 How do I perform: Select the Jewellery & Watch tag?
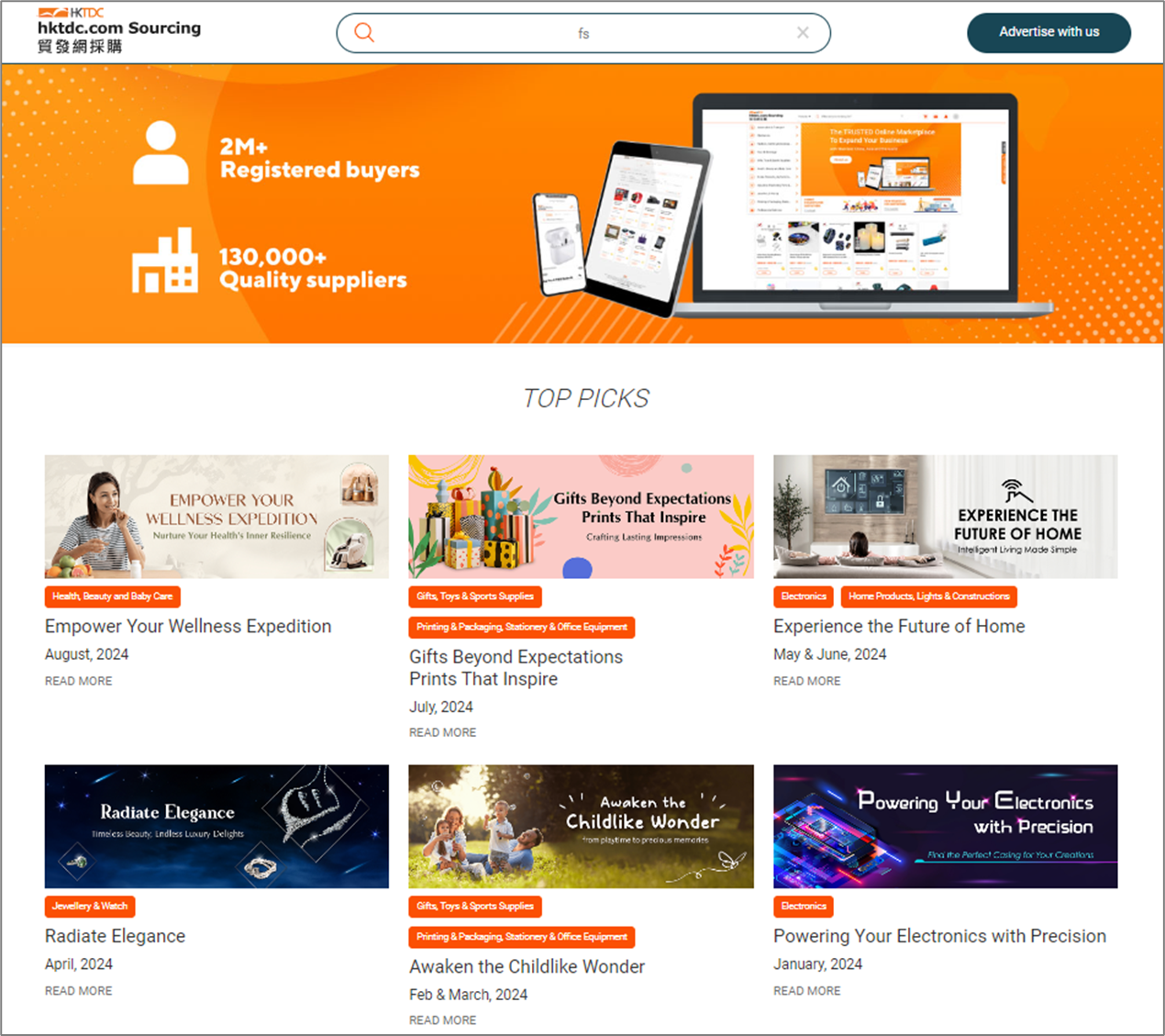click(x=90, y=907)
